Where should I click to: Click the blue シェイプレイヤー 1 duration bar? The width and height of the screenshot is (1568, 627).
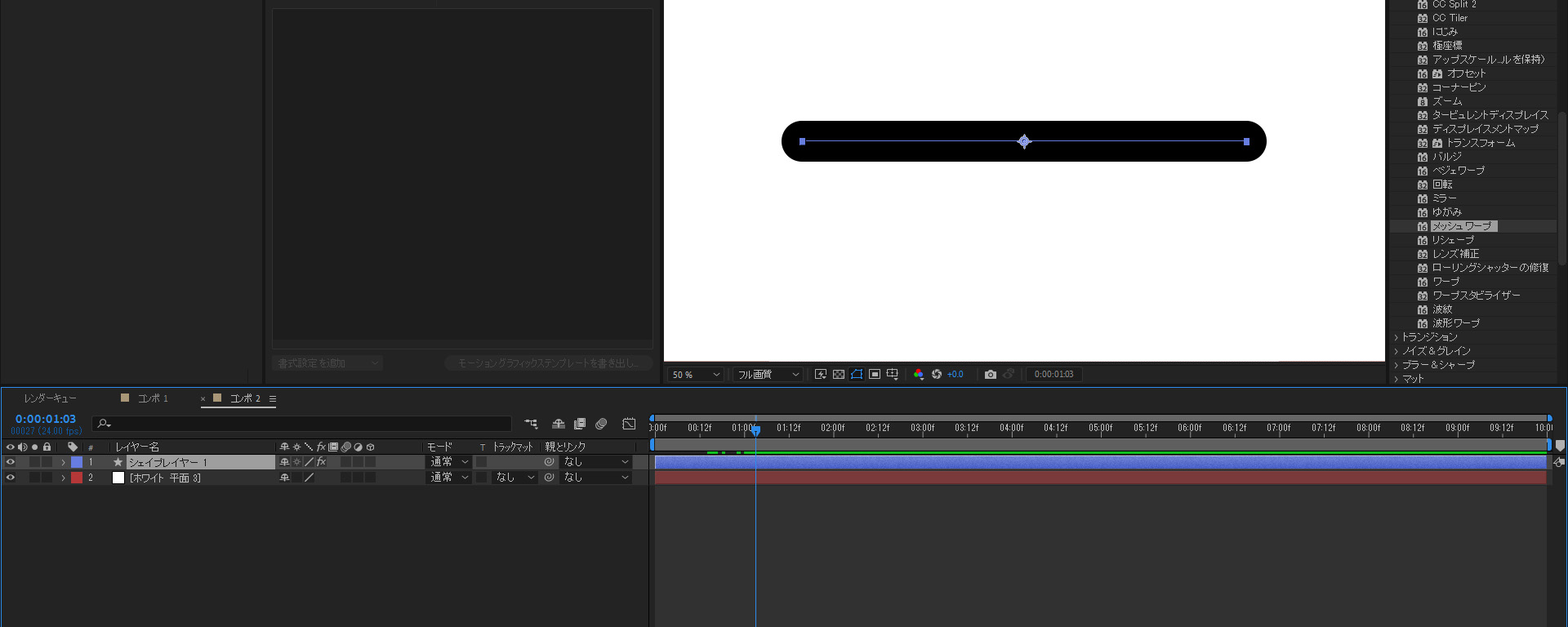[1101, 462]
